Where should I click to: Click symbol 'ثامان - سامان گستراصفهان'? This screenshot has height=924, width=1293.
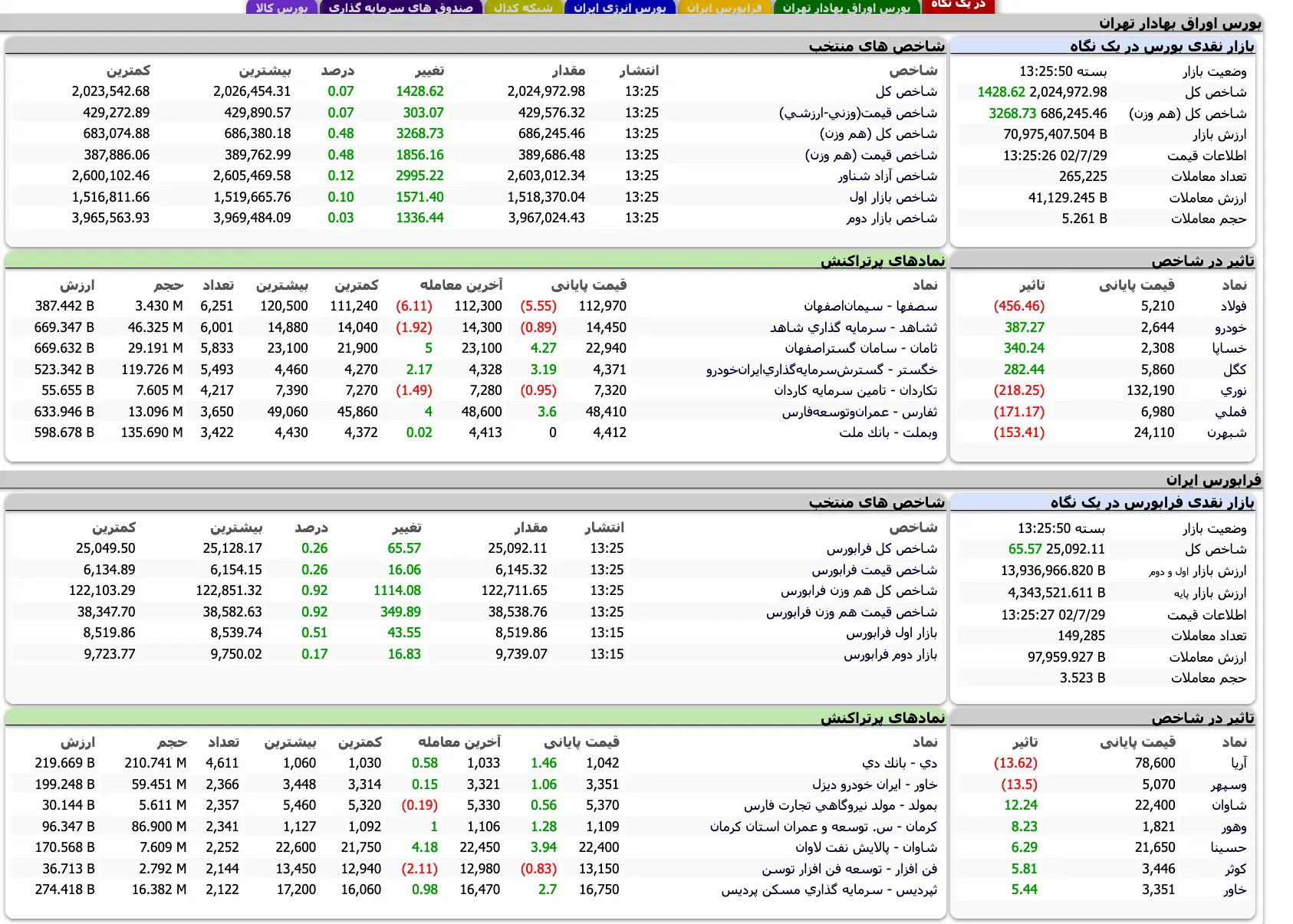[860, 348]
